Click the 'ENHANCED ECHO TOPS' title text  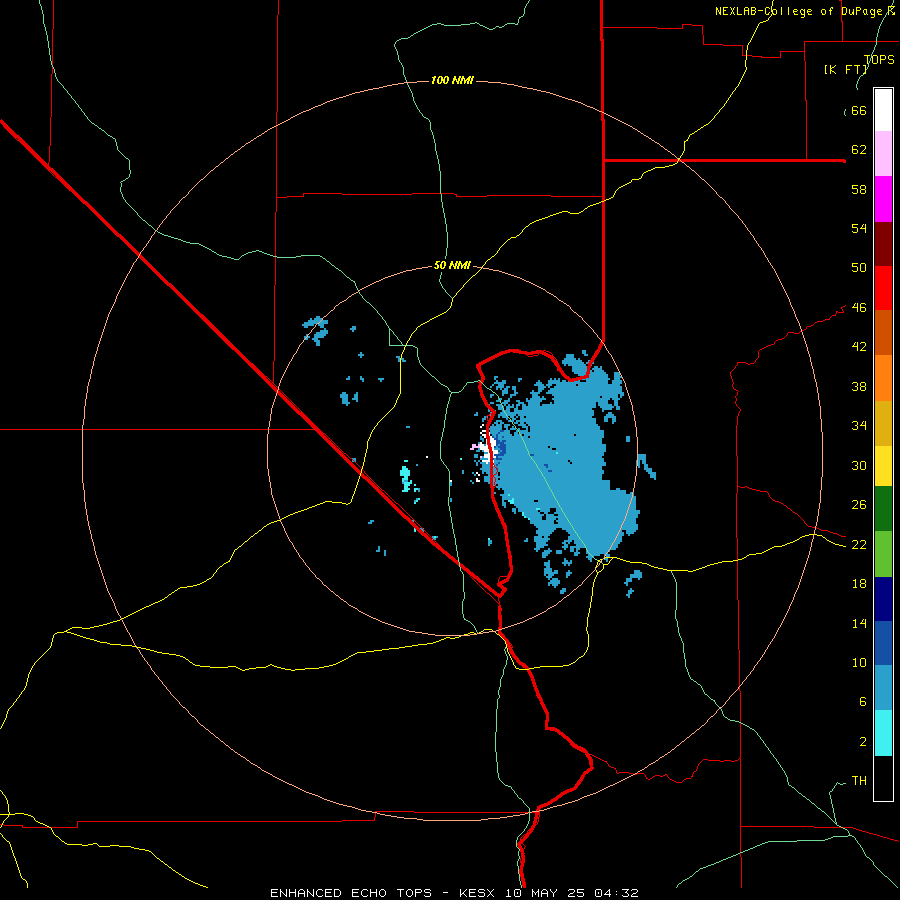pos(351,893)
